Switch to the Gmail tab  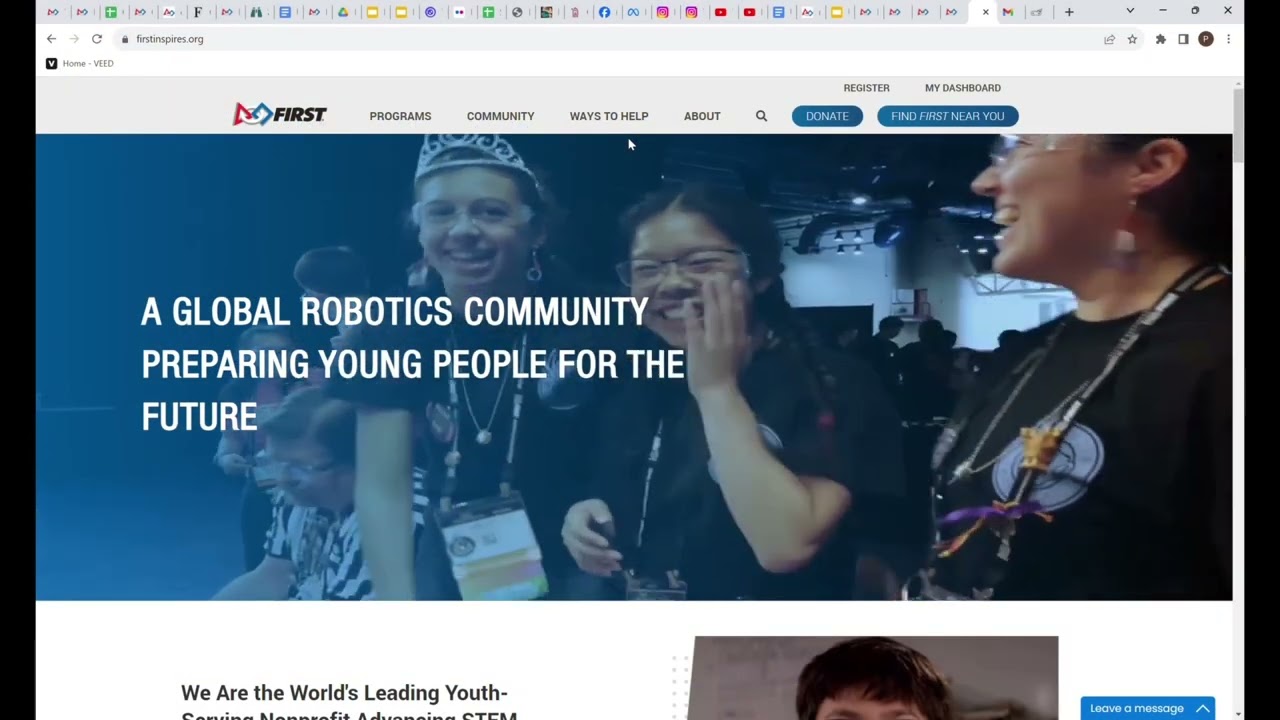1008,12
